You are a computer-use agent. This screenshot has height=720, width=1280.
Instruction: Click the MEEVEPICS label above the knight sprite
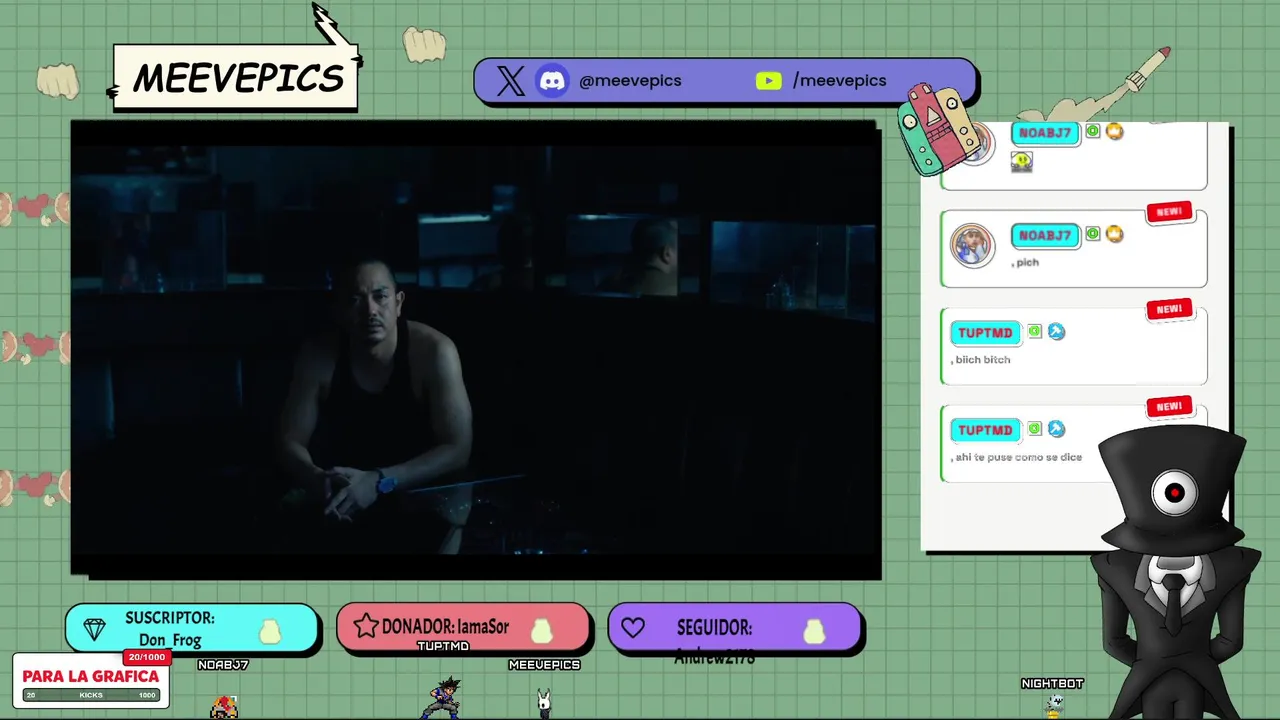[544, 665]
